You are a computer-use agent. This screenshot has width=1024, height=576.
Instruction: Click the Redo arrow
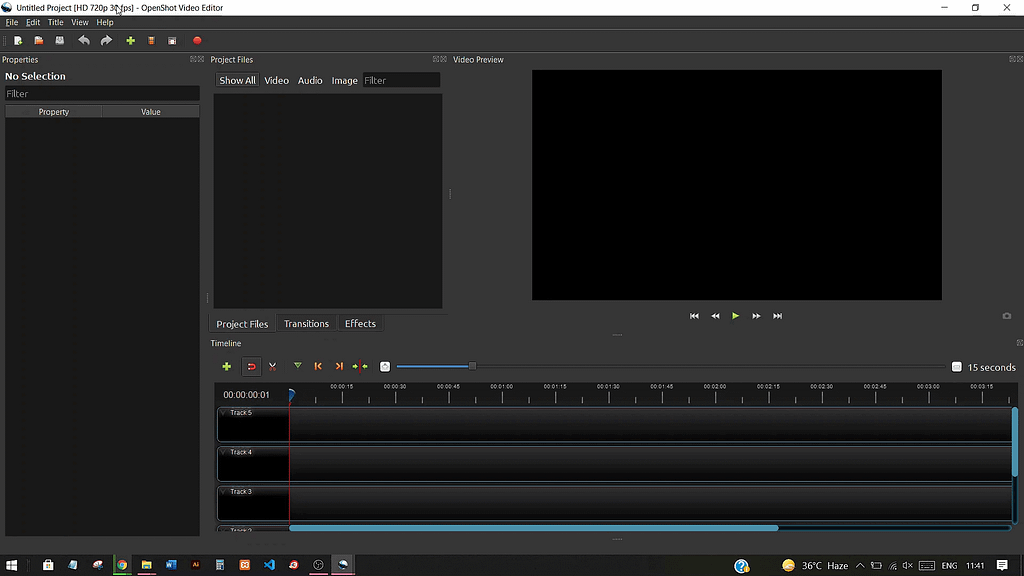coord(104,40)
